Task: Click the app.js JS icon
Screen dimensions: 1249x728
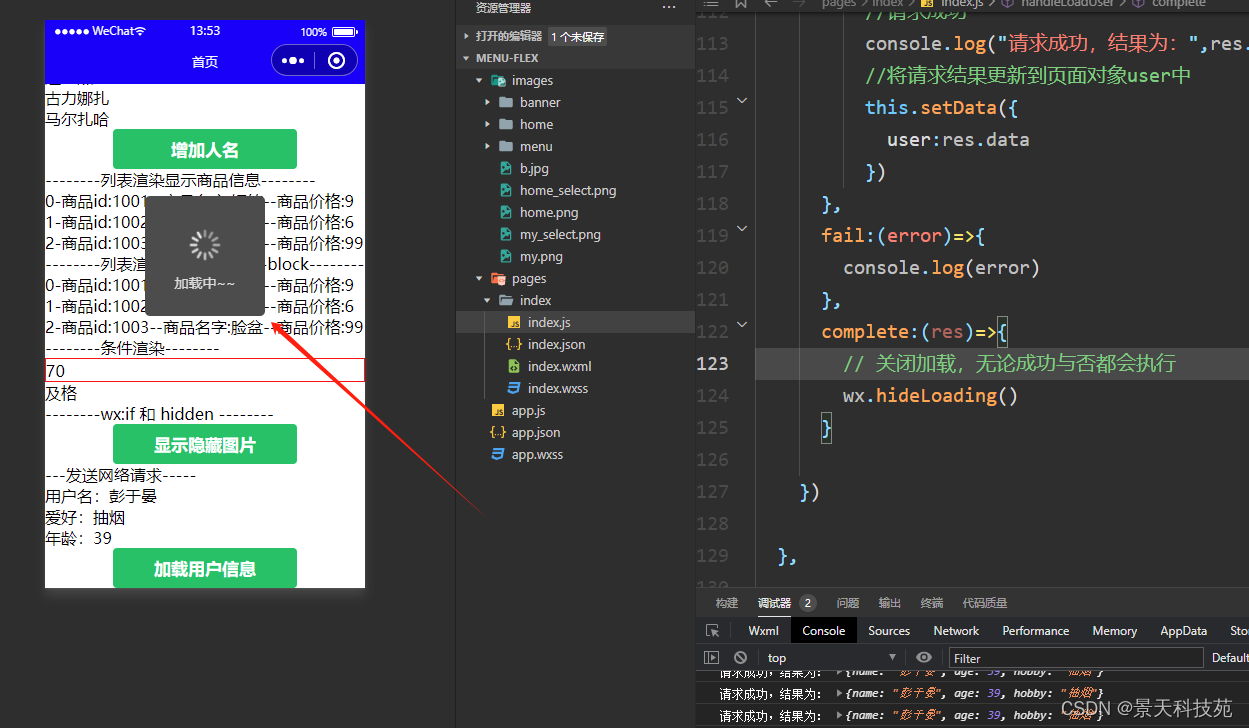Action: click(498, 410)
